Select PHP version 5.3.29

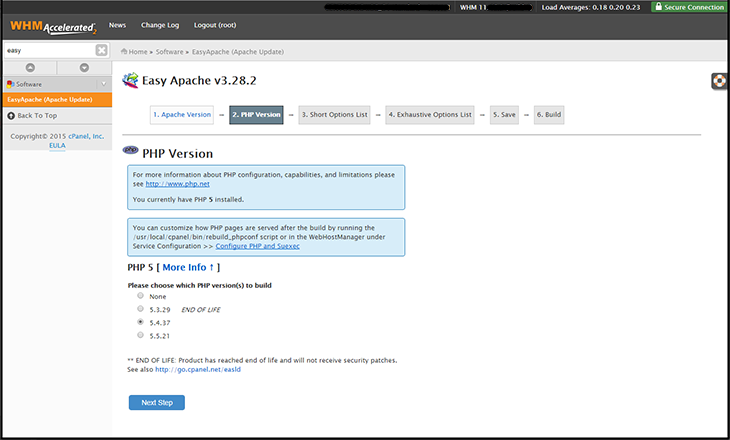pyautogui.click(x=140, y=309)
